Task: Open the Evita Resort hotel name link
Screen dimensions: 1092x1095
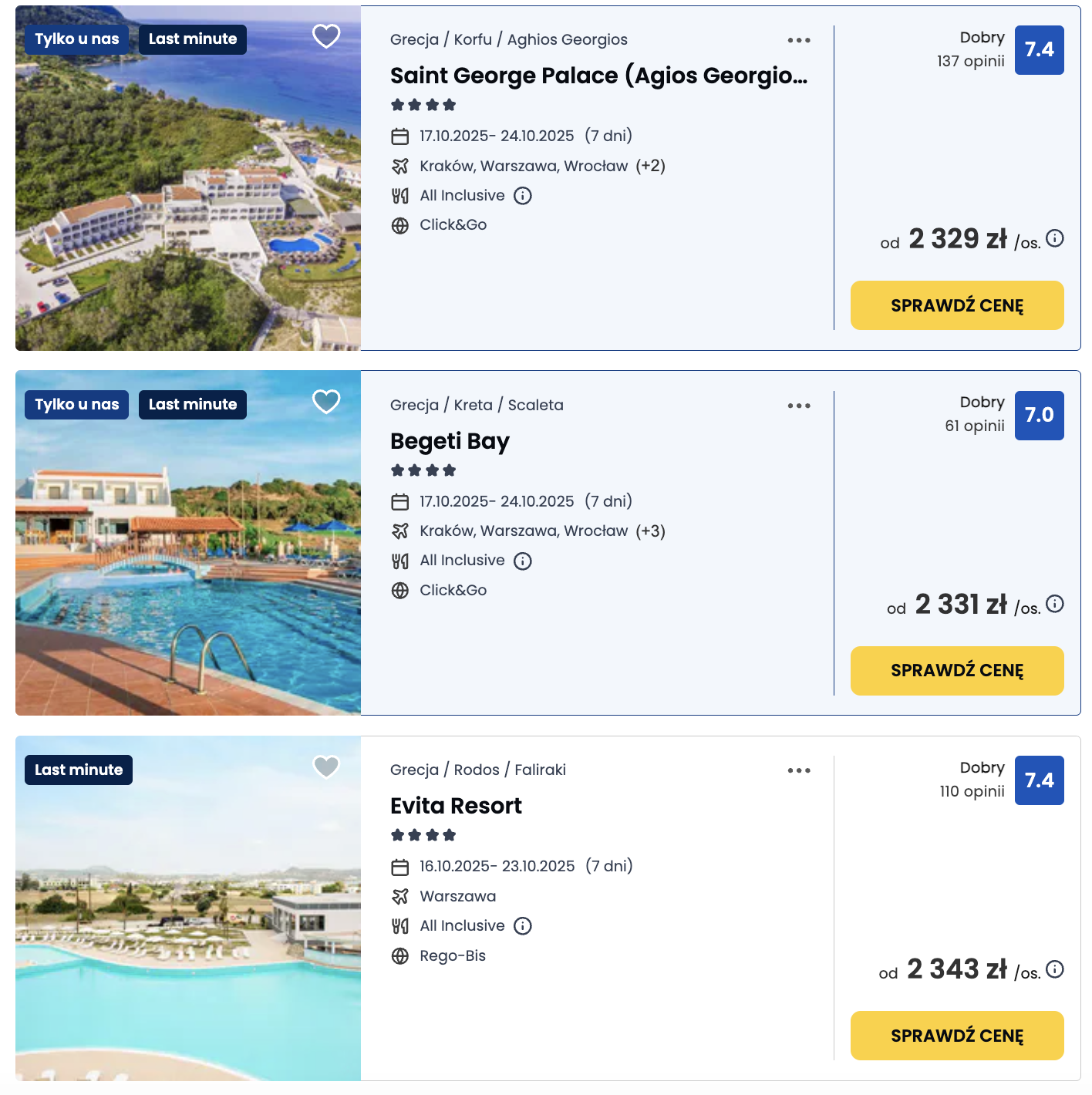Action: (x=455, y=805)
